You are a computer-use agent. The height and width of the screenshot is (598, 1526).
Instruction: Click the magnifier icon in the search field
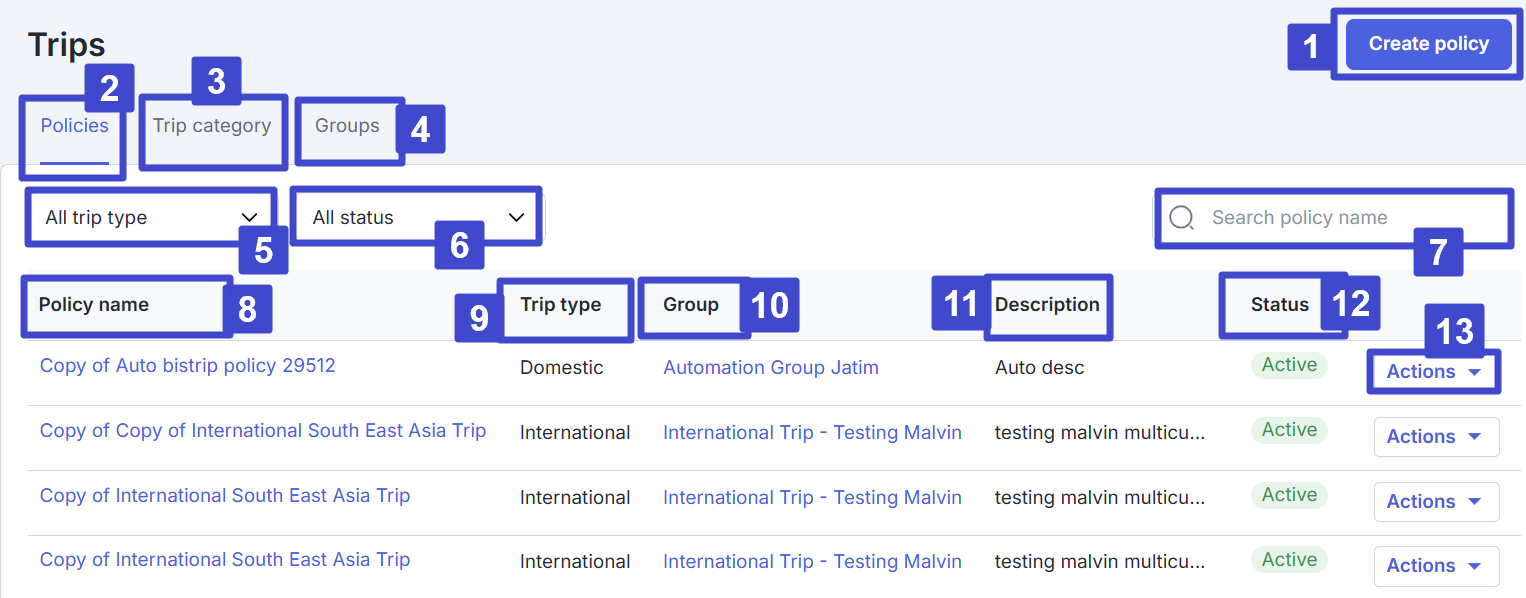1181,218
